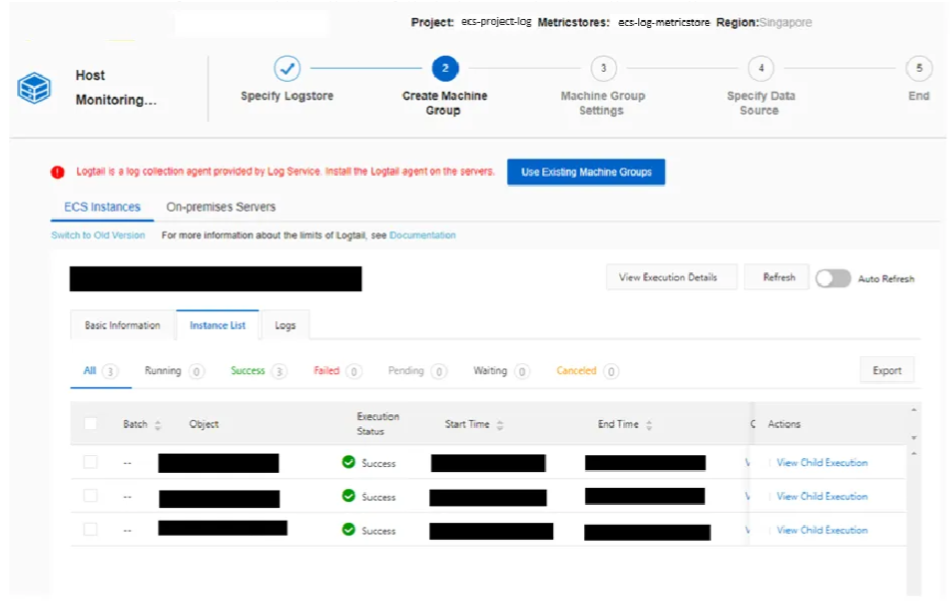Open the Documentation link
The image size is (950, 605).
(x=422, y=235)
